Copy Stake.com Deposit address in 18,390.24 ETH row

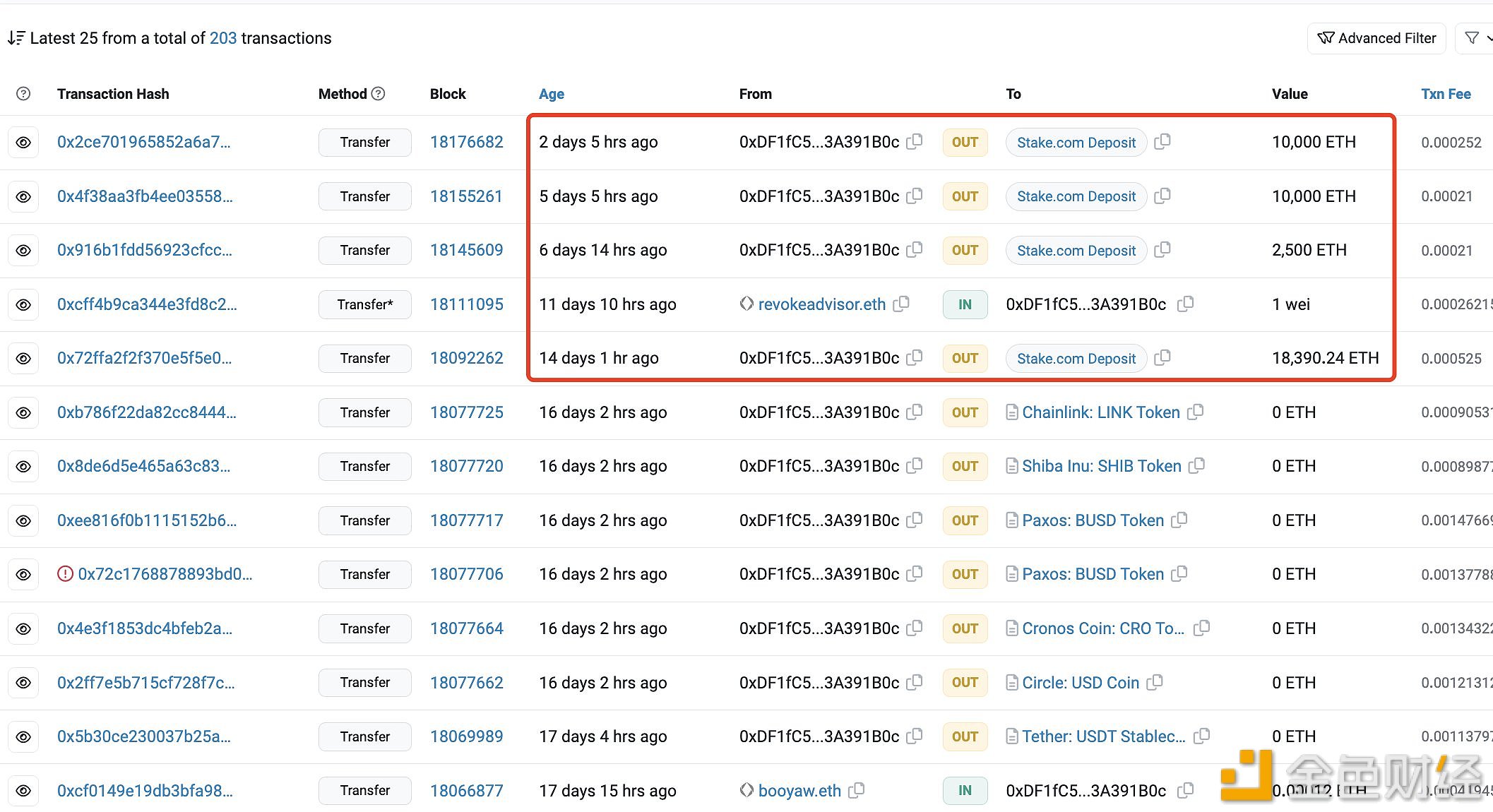(x=1162, y=357)
